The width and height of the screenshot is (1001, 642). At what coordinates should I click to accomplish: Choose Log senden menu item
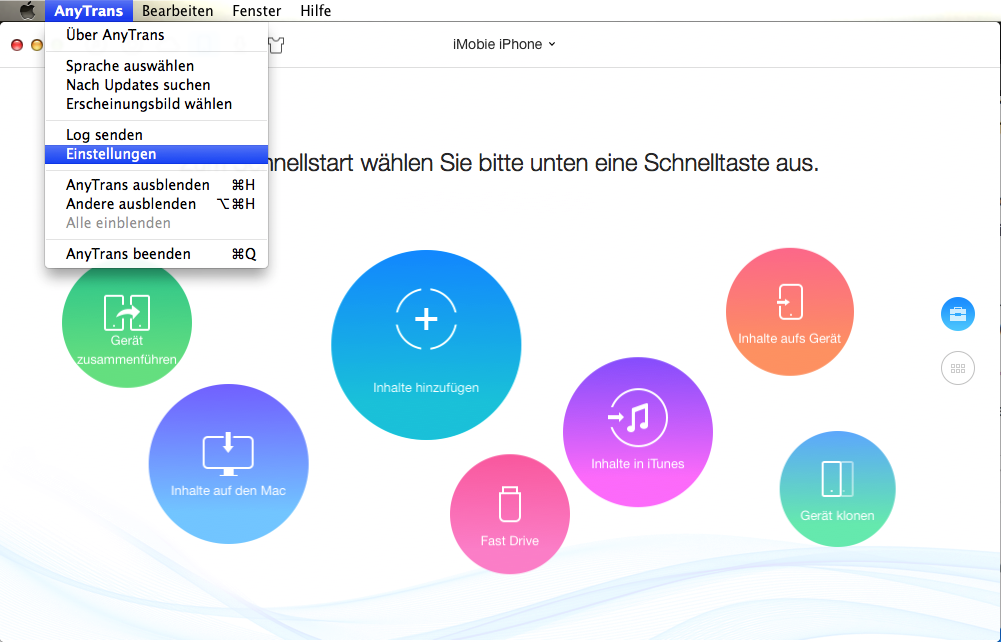pyautogui.click(x=156, y=135)
